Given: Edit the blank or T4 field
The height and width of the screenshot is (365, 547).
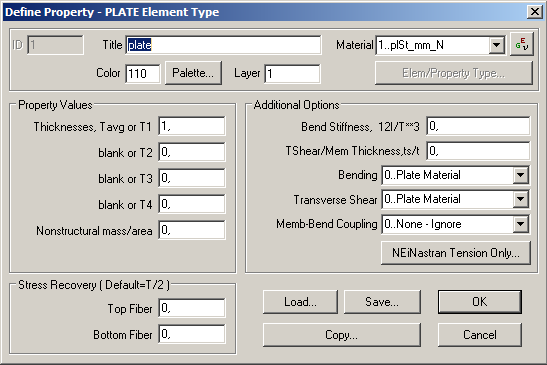Looking at the screenshot, I should tap(192, 204).
